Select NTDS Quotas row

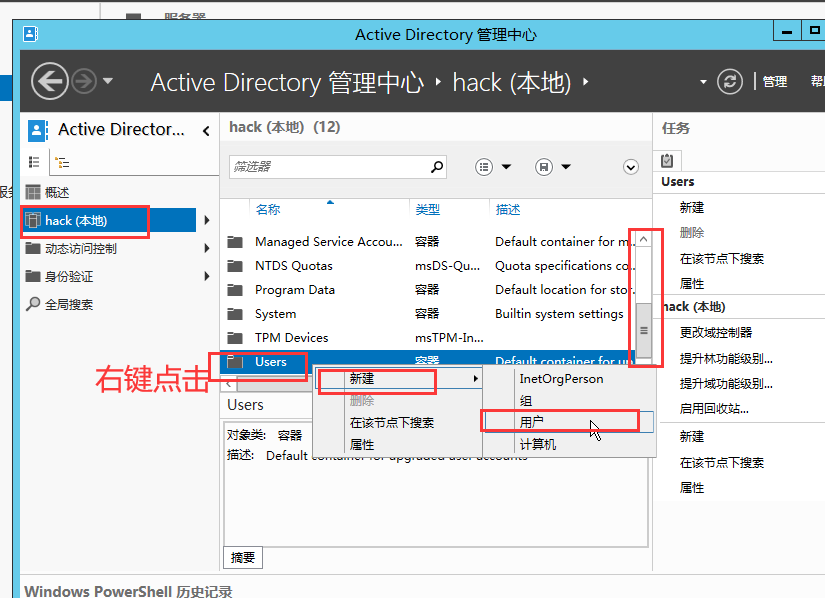428,266
